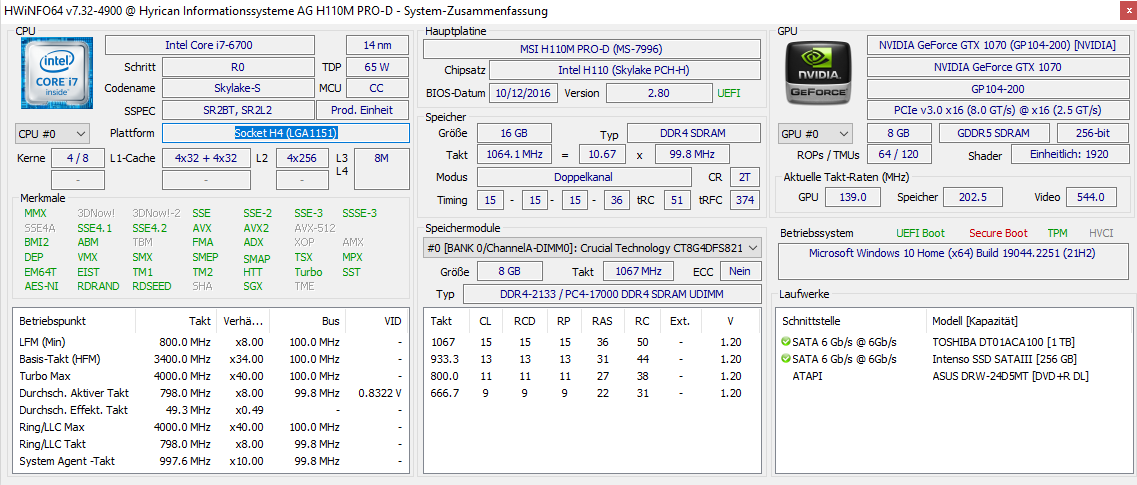Click the AES-NI feature label
Viewport: 1137px width, 485px height.
pos(39,286)
